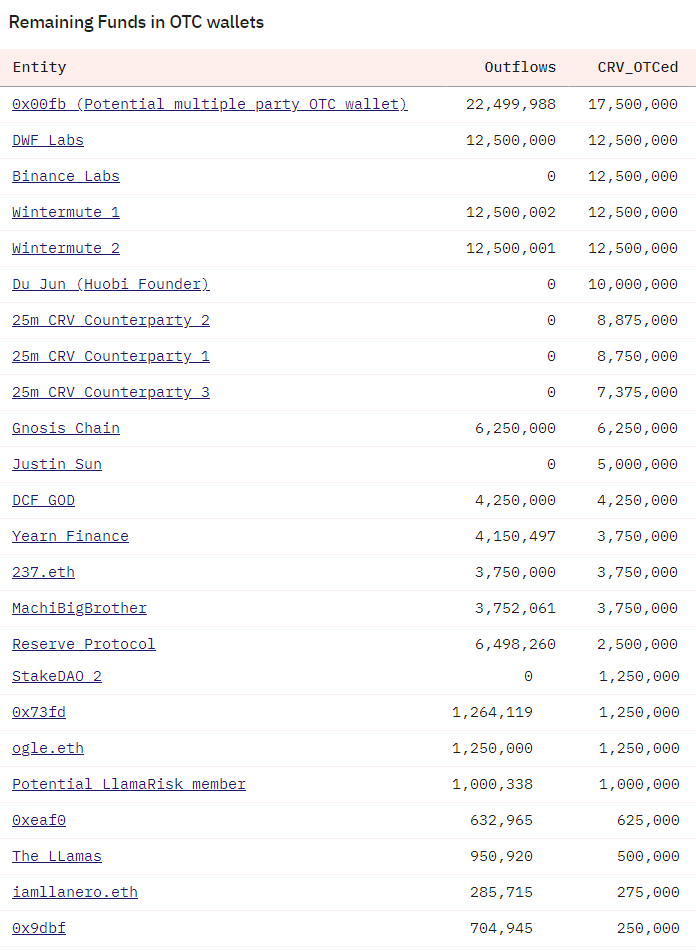The height and width of the screenshot is (951, 696).
Task: Select the CRV_OTCed value 7,375,000
Action: coord(638,392)
